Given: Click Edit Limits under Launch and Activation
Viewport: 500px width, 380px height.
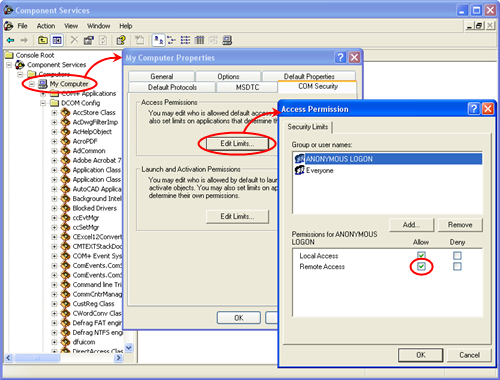Looking at the screenshot, I should point(237,217).
